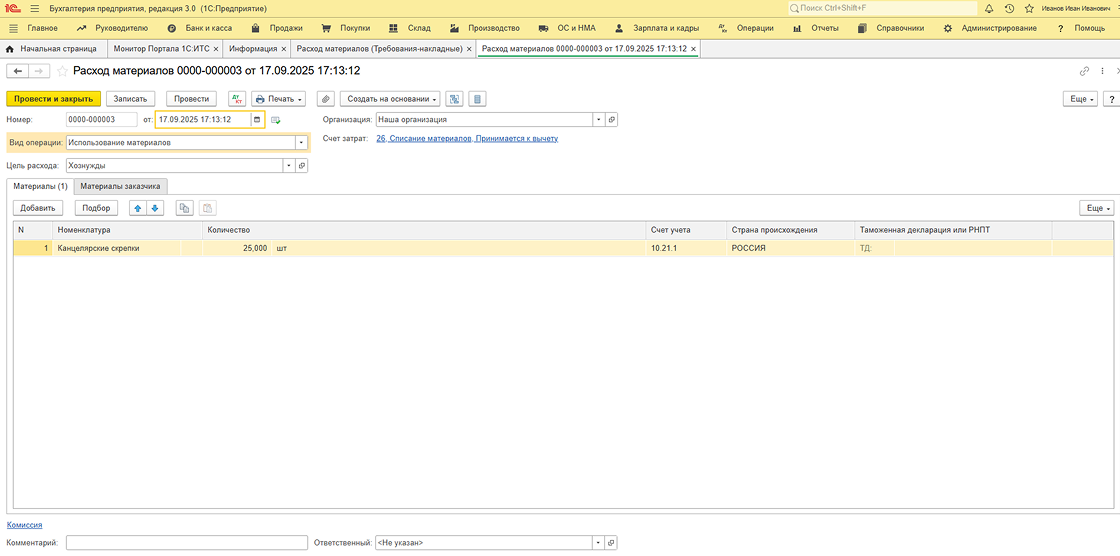
Task: Expand the Организация dropdown list
Action: click(599, 119)
